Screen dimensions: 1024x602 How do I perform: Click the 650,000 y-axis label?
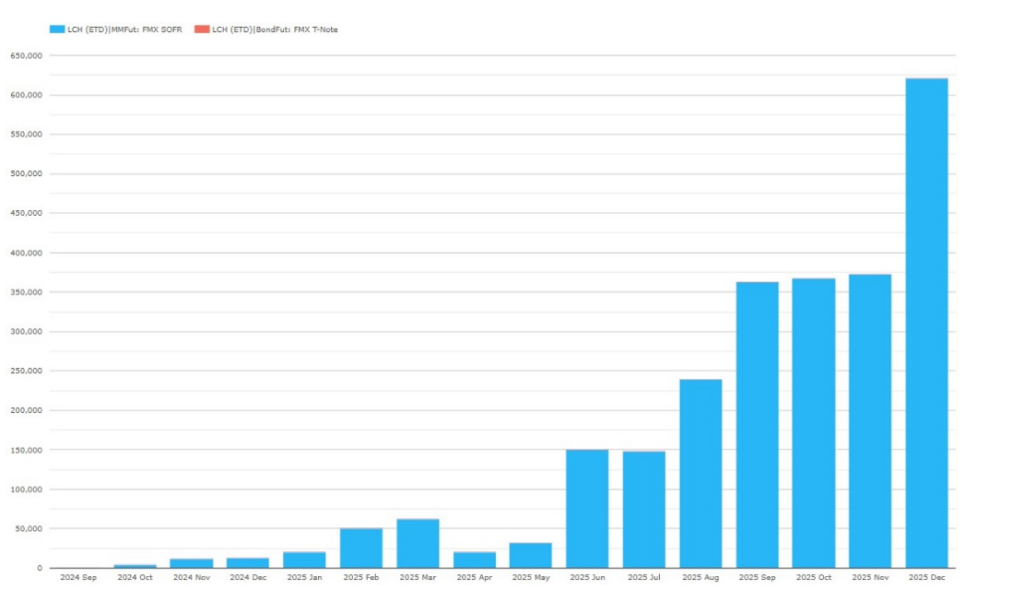click(27, 56)
